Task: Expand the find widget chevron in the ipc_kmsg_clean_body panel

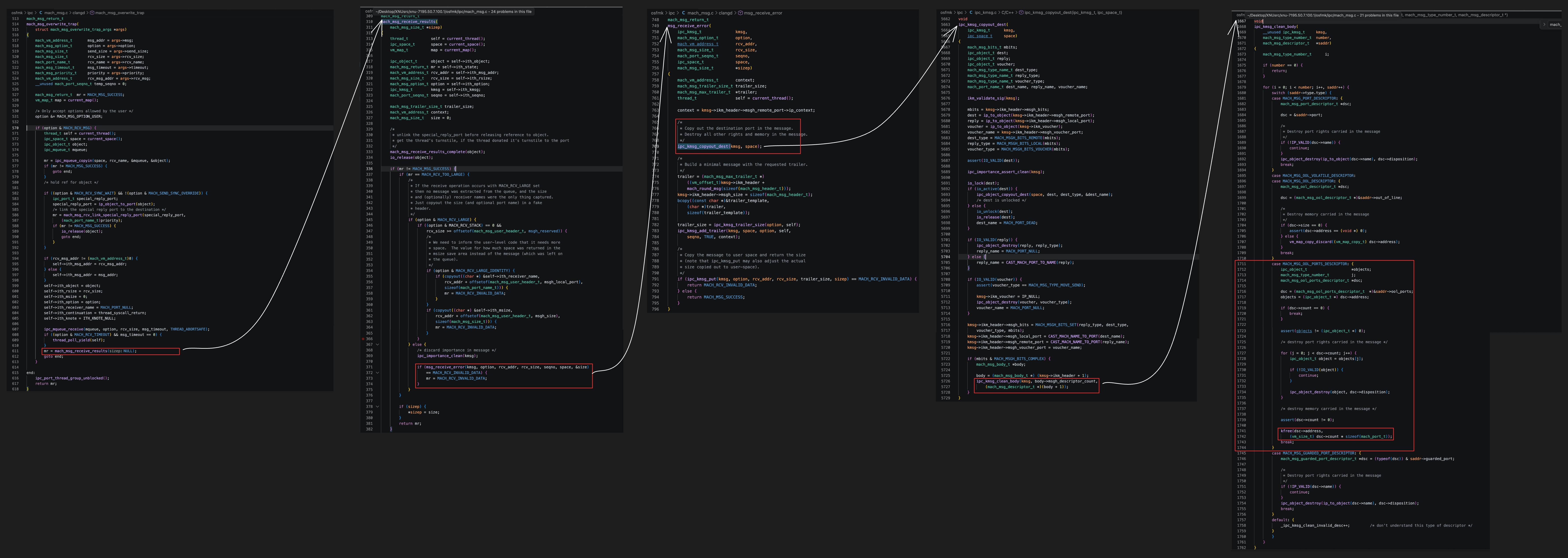Action: [x=1544, y=24]
